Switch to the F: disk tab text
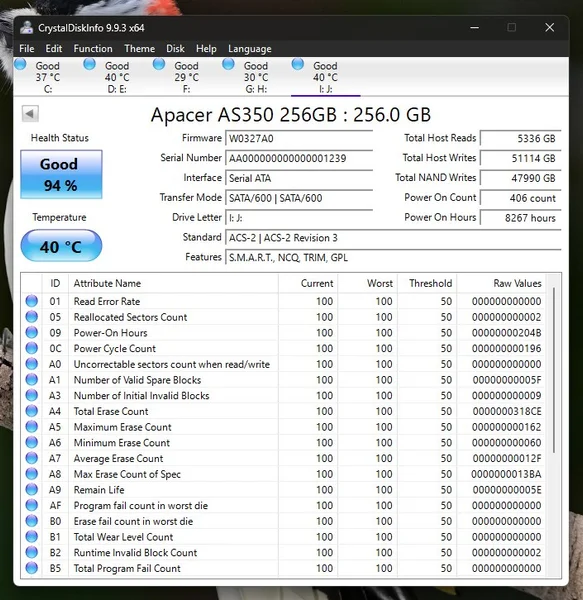Viewport: 583px width, 600px height. [x=186, y=77]
